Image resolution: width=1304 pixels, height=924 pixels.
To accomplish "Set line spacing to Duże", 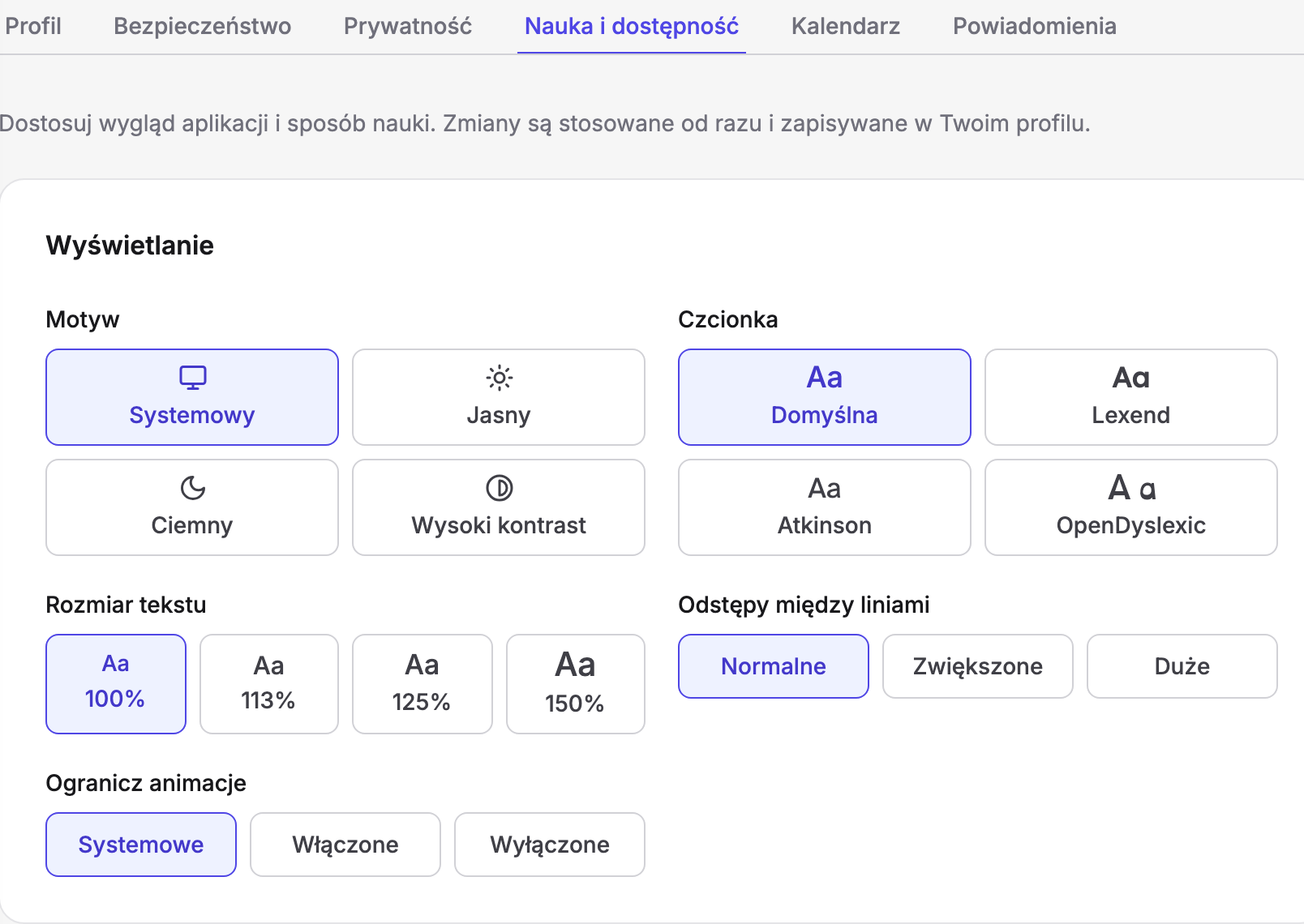I will click(1182, 666).
